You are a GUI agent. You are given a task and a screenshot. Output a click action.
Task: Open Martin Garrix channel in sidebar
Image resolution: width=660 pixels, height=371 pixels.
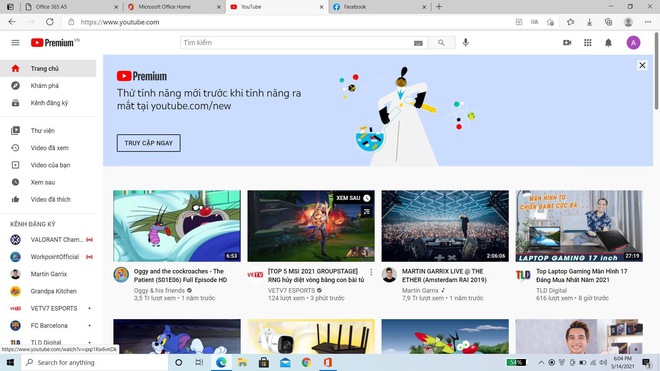click(x=48, y=274)
